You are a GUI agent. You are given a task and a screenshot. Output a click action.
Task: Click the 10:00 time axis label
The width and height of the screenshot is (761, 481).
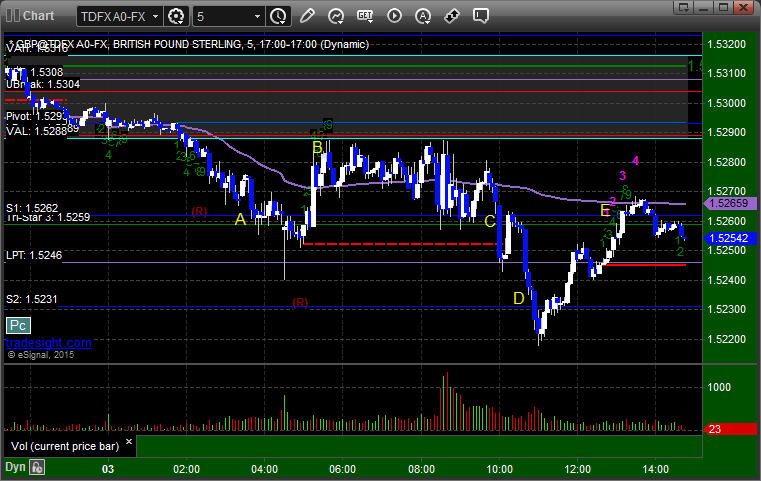499,469
